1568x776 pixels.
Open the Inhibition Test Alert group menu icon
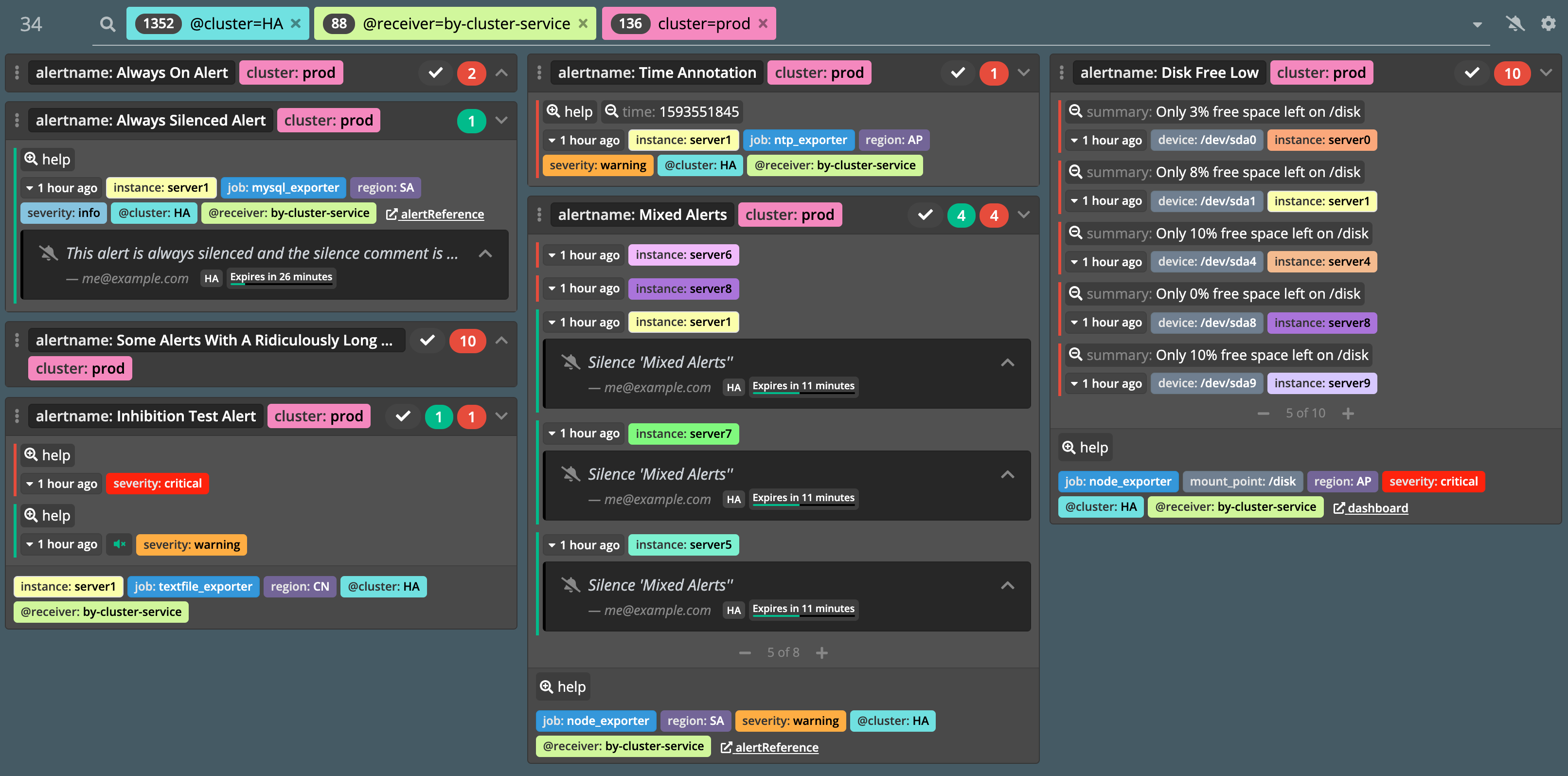tap(17, 416)
